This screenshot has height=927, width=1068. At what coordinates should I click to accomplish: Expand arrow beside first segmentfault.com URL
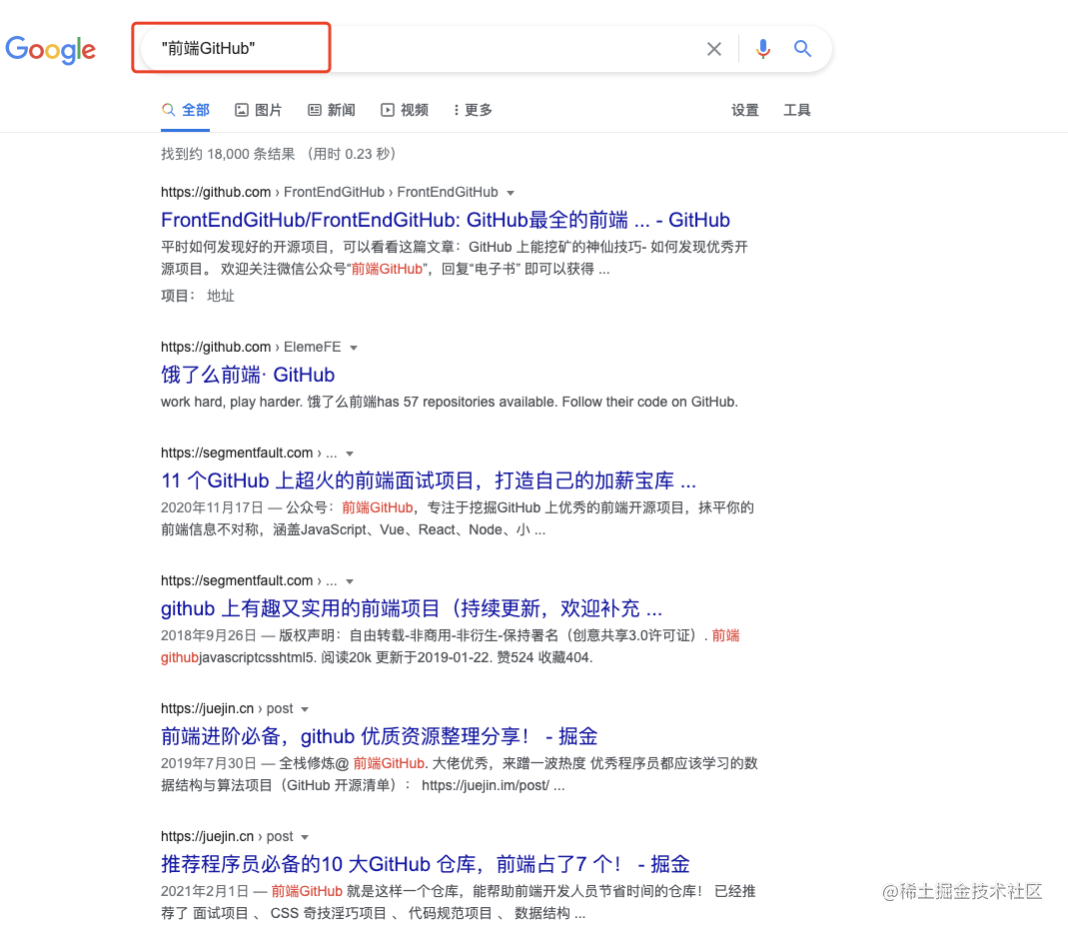click(349, 454)
